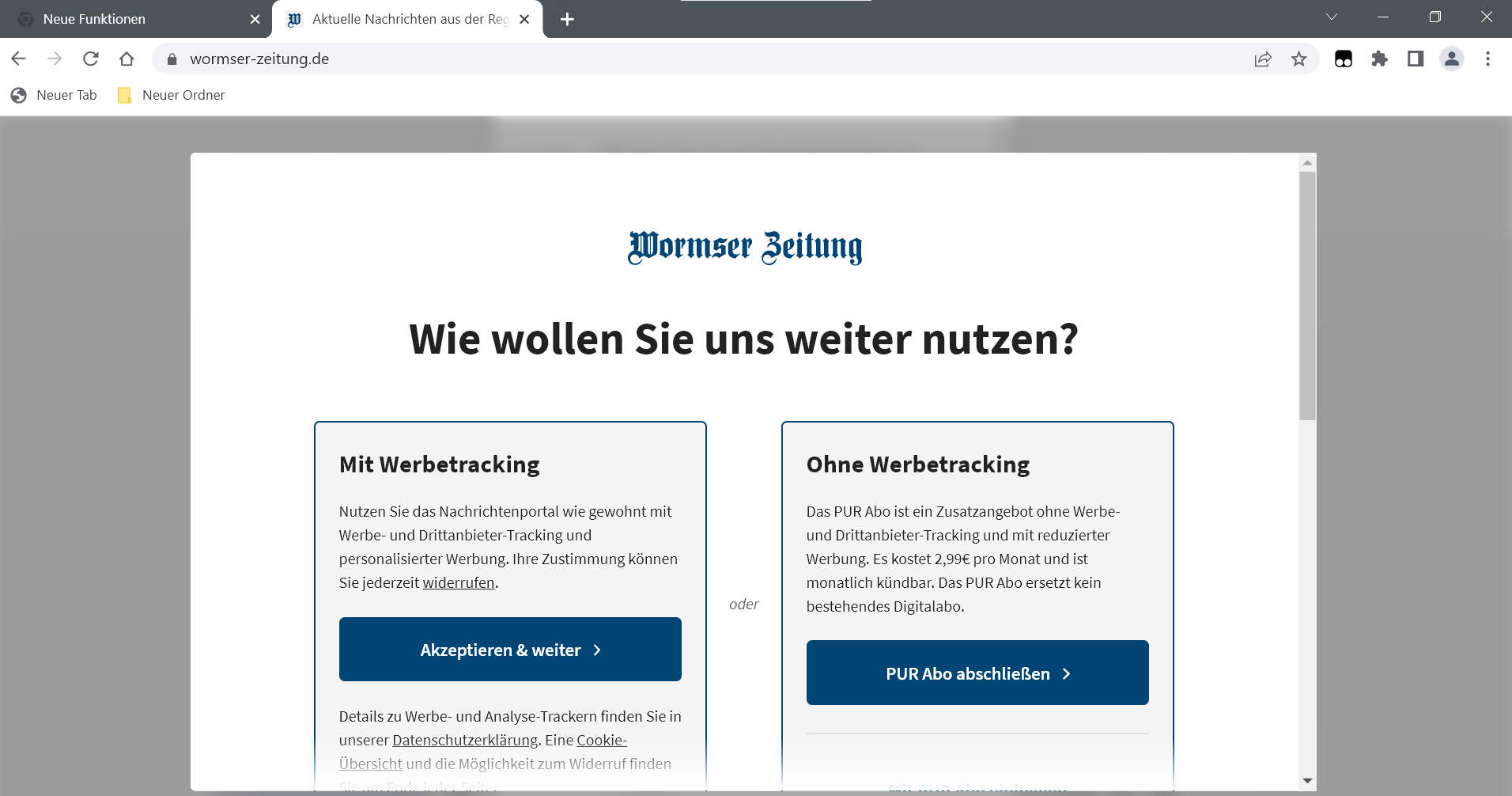Screen dimensions: 1512x796
Task: Close the Aktuelle Nachrichten tab
Action: [524, 19]
